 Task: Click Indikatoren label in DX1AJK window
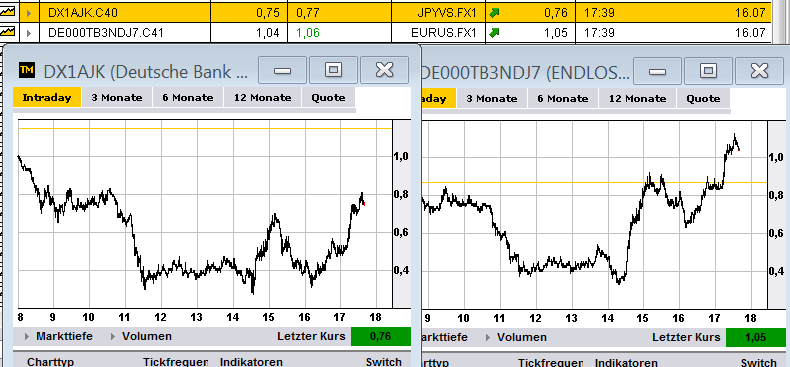tap(251, 361)
